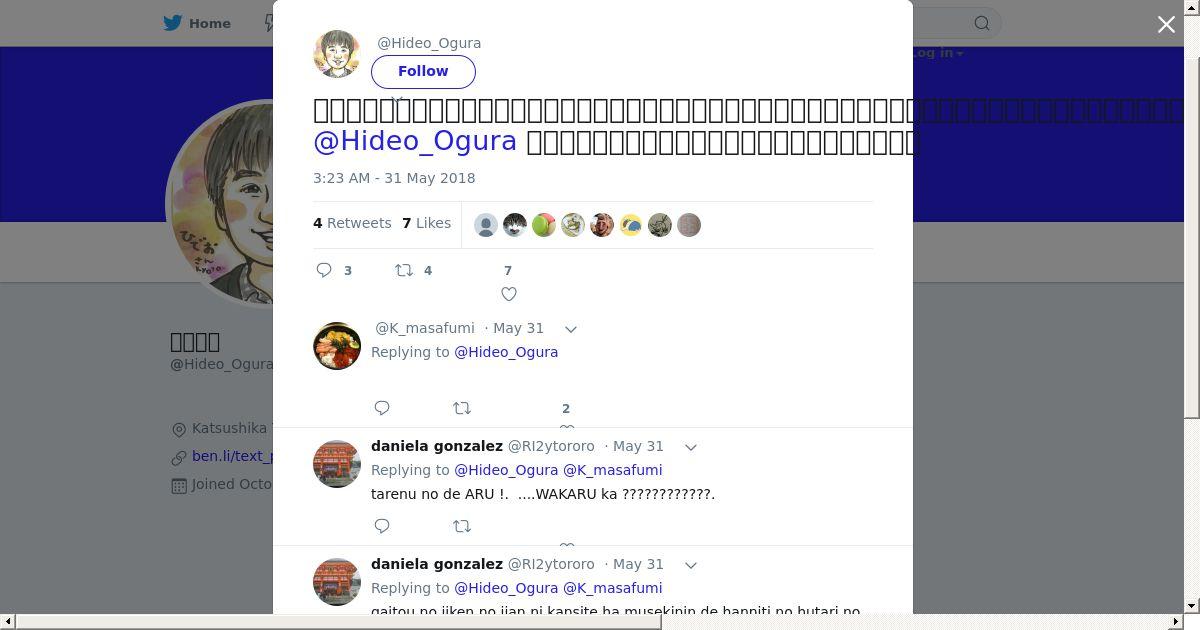Like the main tweet via heart icon

(509, 294)
